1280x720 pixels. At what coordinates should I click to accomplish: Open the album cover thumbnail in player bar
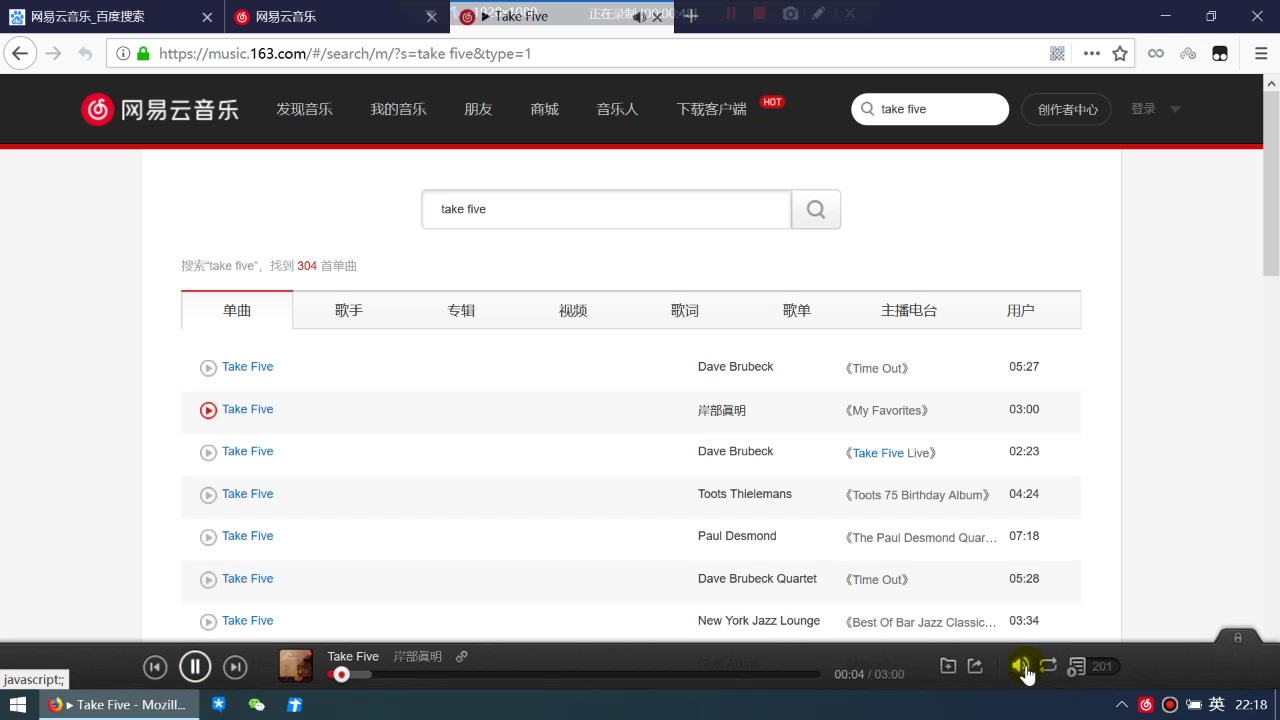295,666
